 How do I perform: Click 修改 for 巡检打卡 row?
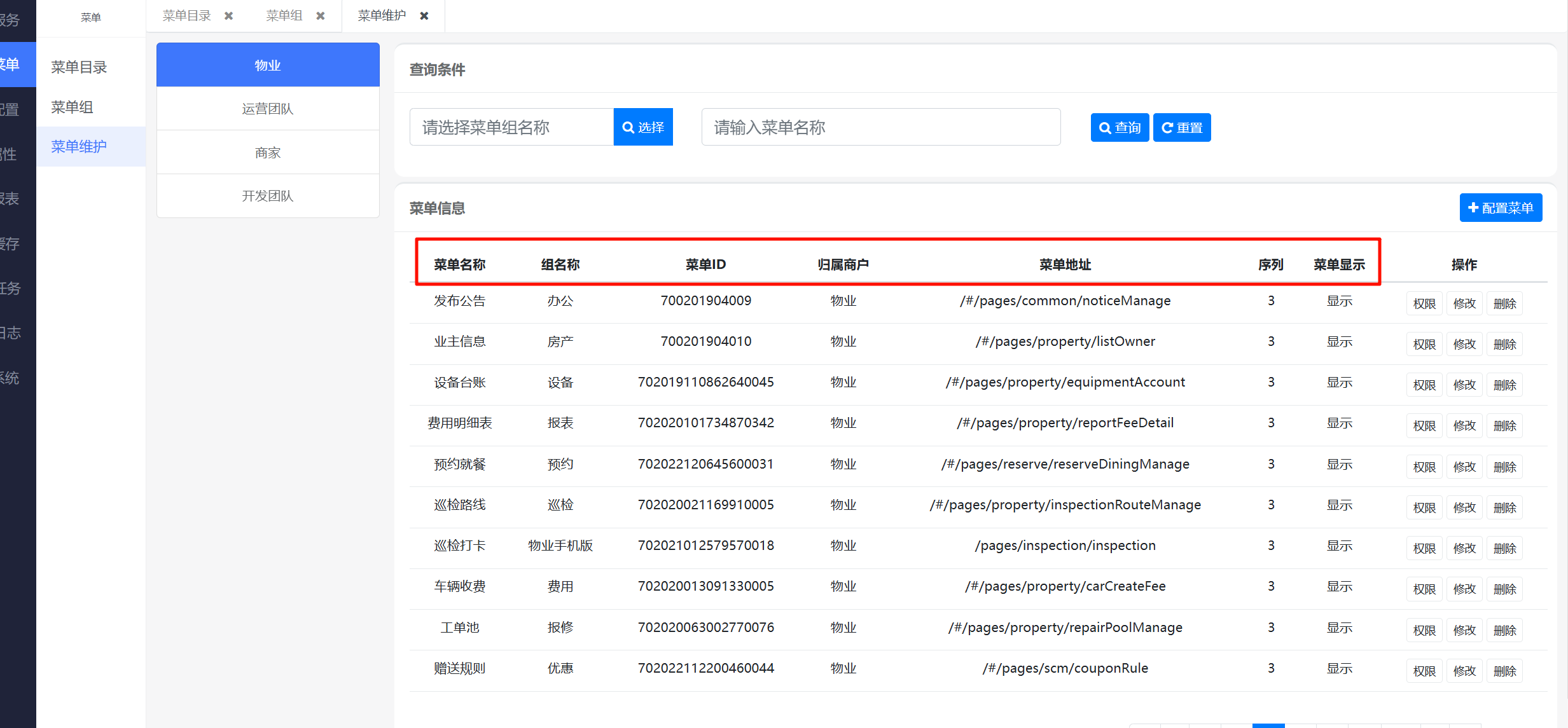tap(1464, 549)
